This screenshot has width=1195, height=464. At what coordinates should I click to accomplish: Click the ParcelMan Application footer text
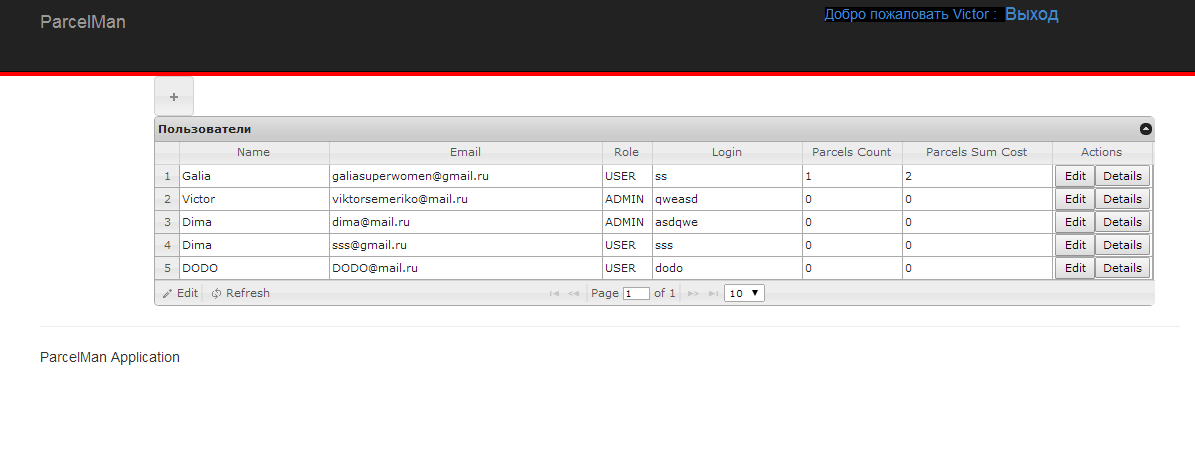[110, 357]
